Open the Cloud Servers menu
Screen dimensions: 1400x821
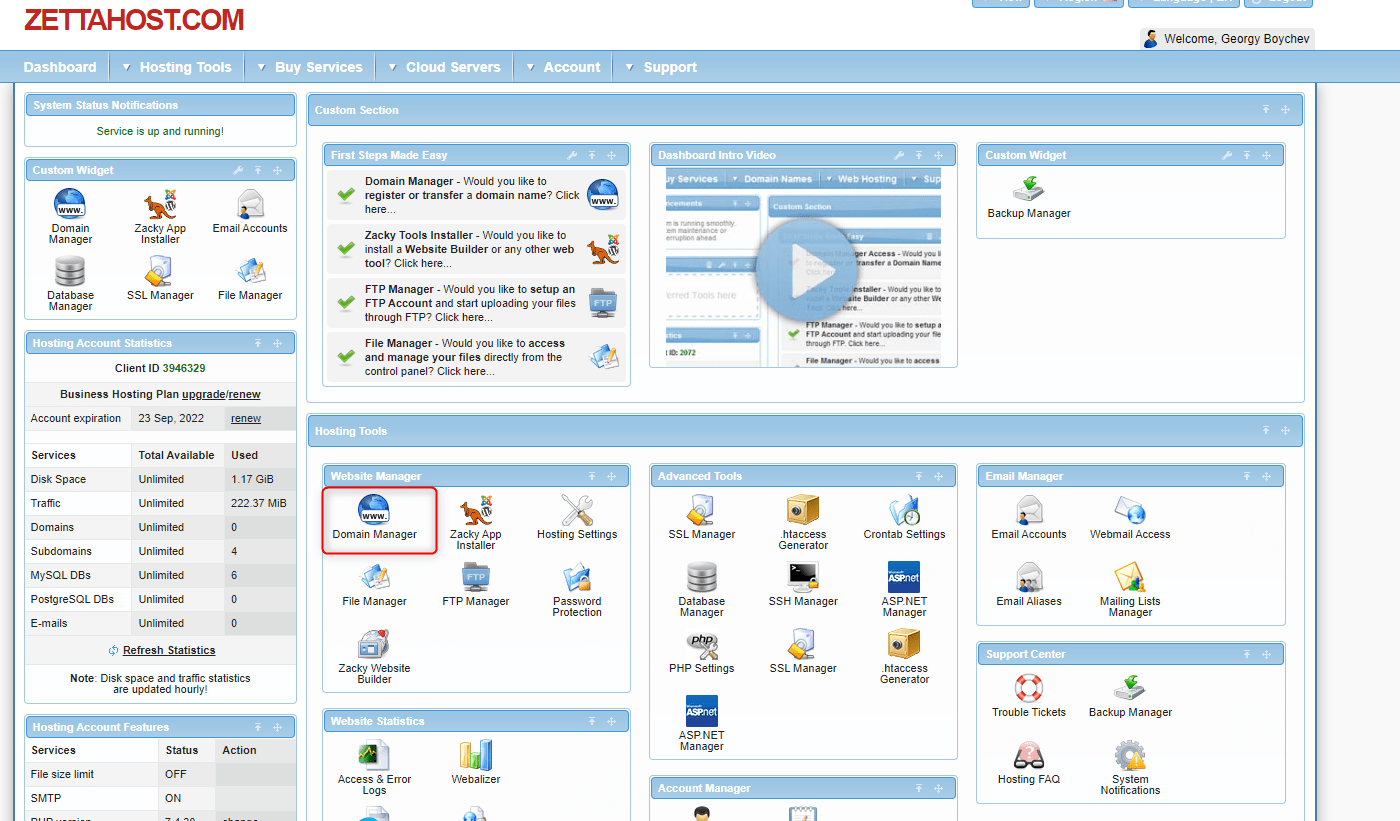[443, 67]
